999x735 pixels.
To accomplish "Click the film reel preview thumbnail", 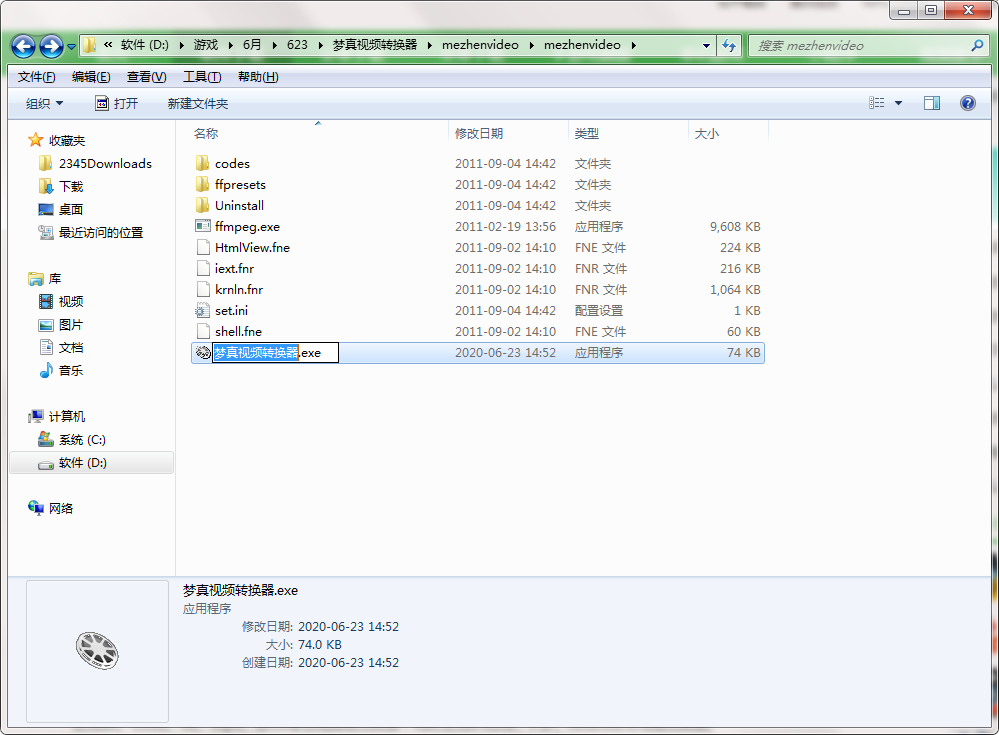I will pos(97,651).
